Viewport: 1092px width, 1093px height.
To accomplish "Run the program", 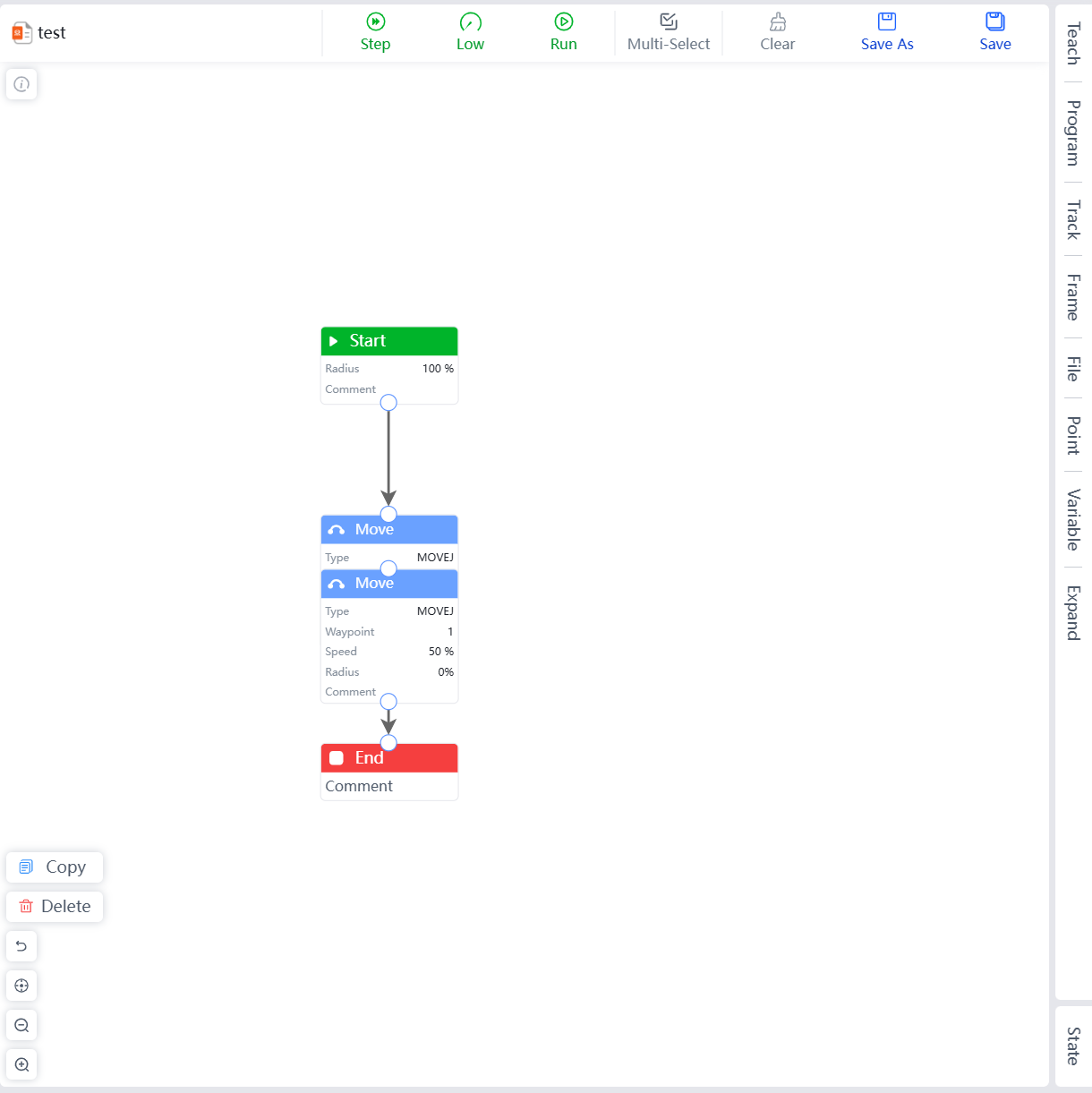I will [563, 22].
